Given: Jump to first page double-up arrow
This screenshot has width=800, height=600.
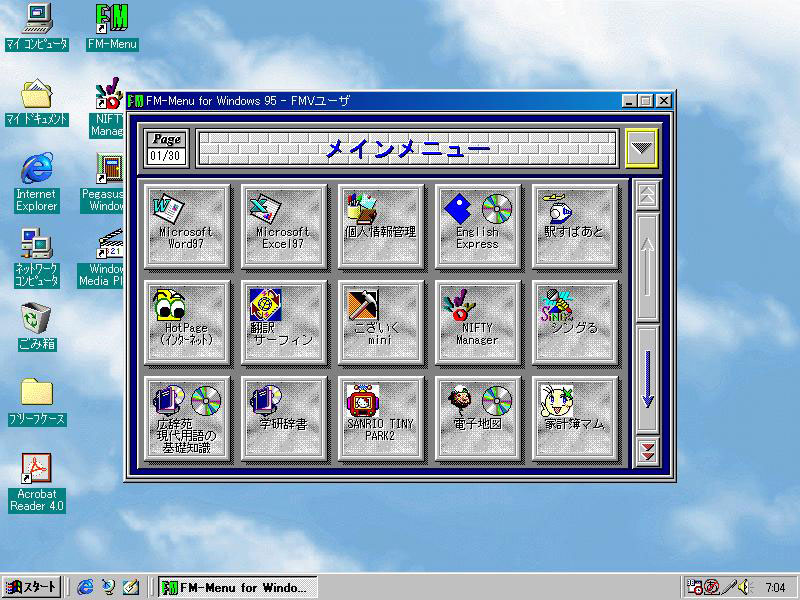Looking at the screenshot, I should 647,195.
